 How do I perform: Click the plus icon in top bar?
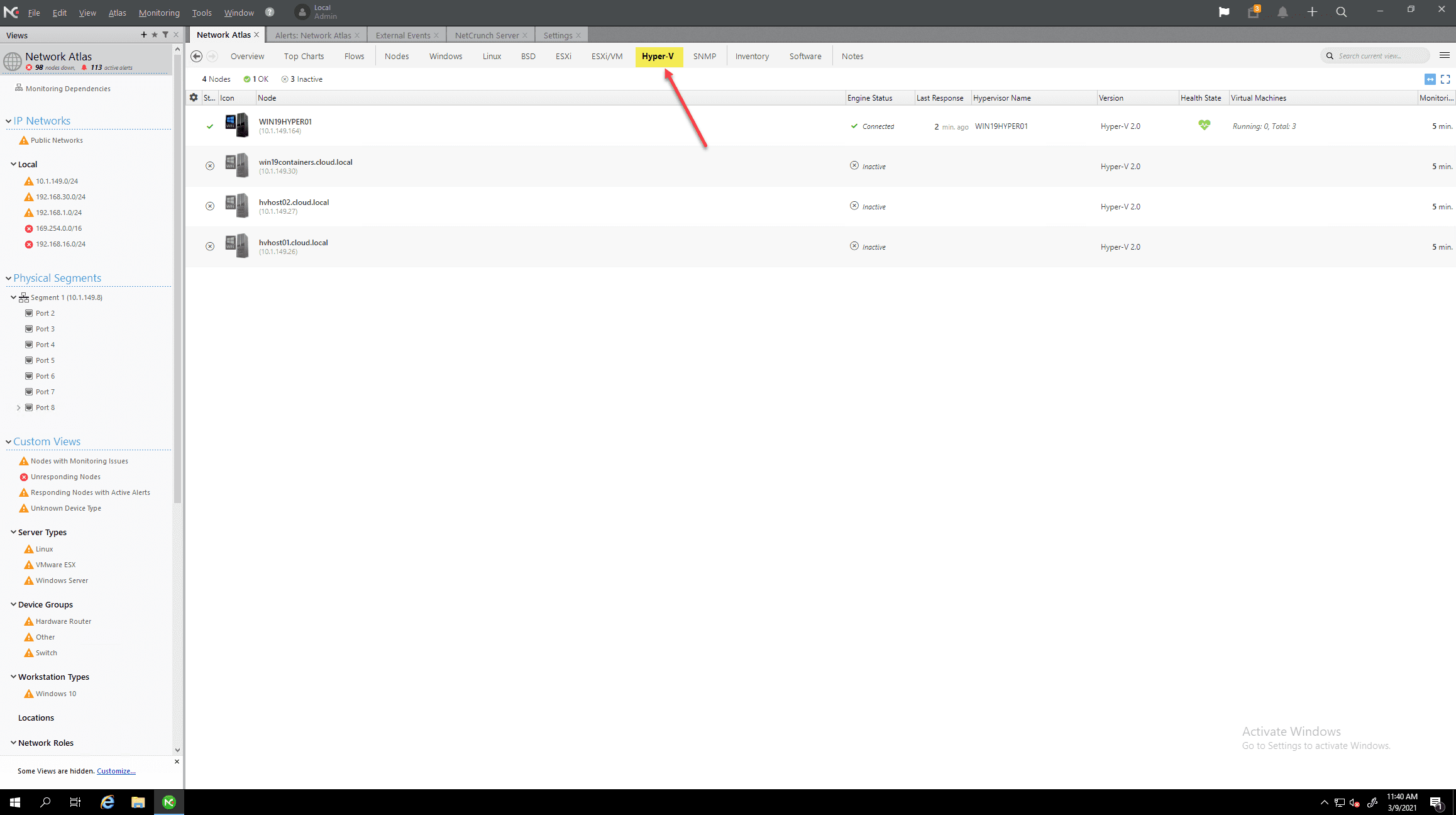1312,12
